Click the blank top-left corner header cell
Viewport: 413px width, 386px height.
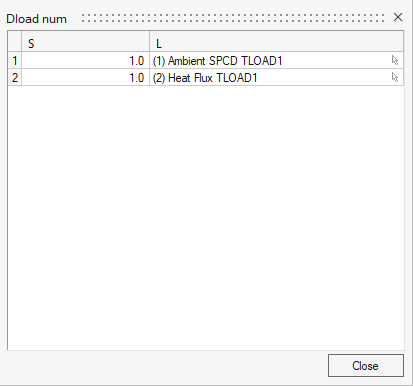click(15, 42)
